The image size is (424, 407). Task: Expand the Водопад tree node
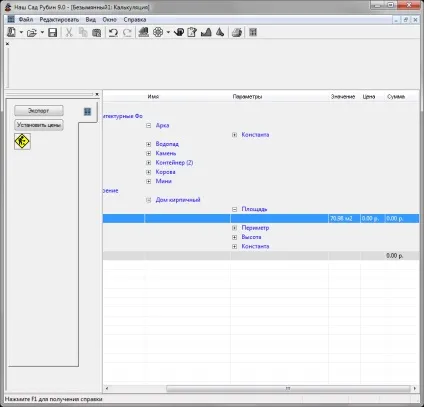tap(149, 144)
